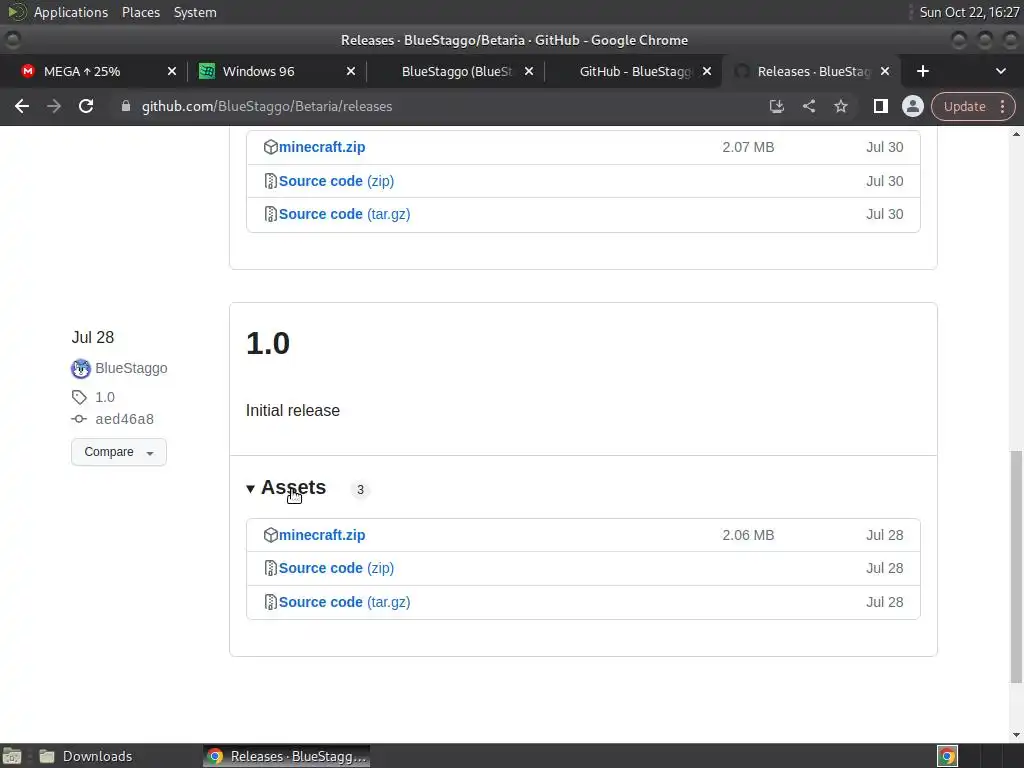This screenshot has height=768, width=1024.
Task: Download Source code (zip) from Jul 30
Action: [x=336, y=181]
